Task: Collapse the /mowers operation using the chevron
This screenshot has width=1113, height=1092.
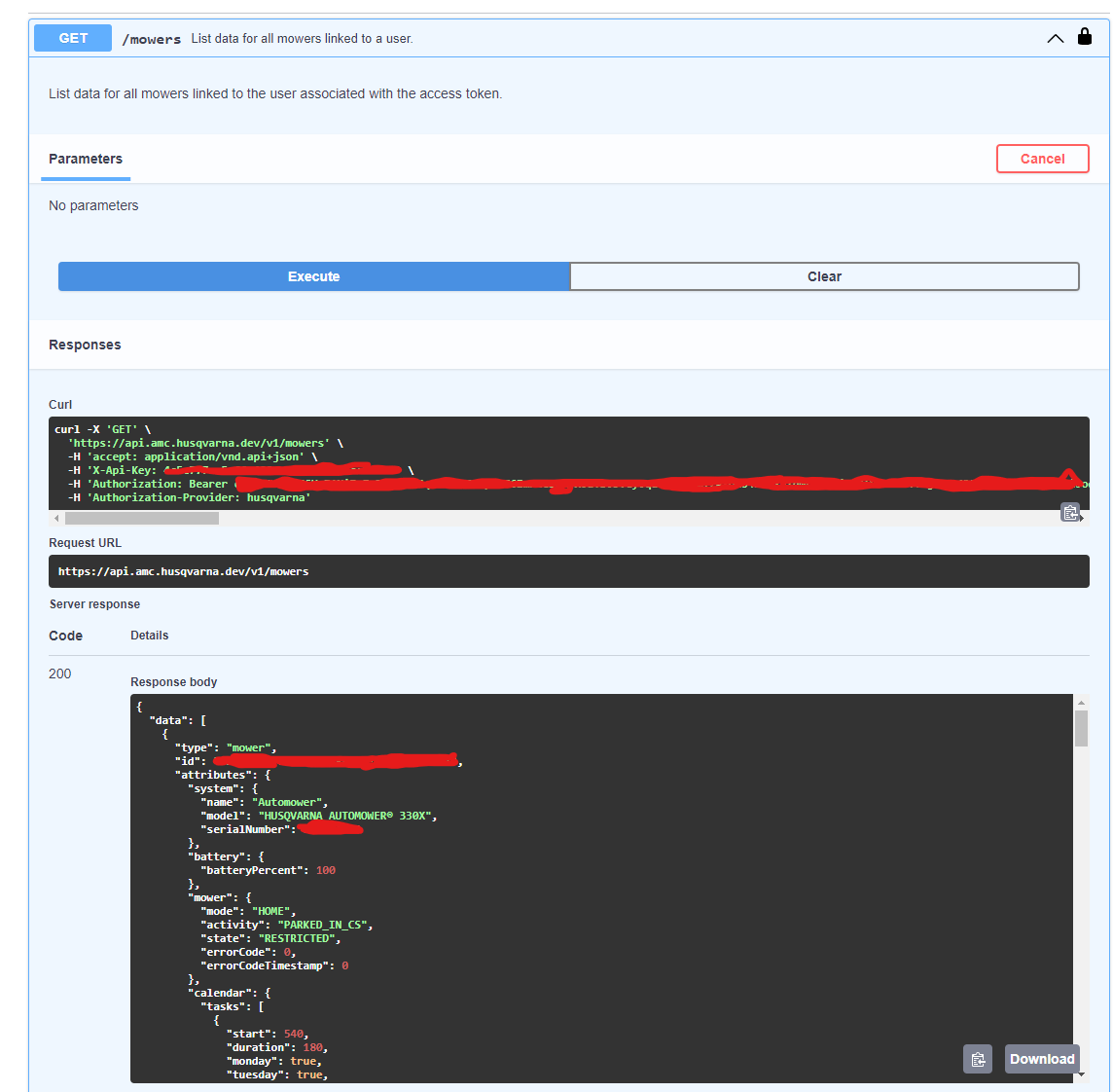Action: (1055, 39)
